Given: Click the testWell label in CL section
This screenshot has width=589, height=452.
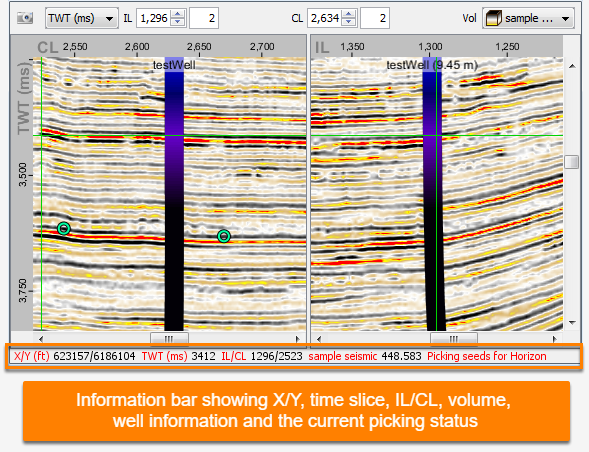Looking at the screenshot, I should 174,65.
